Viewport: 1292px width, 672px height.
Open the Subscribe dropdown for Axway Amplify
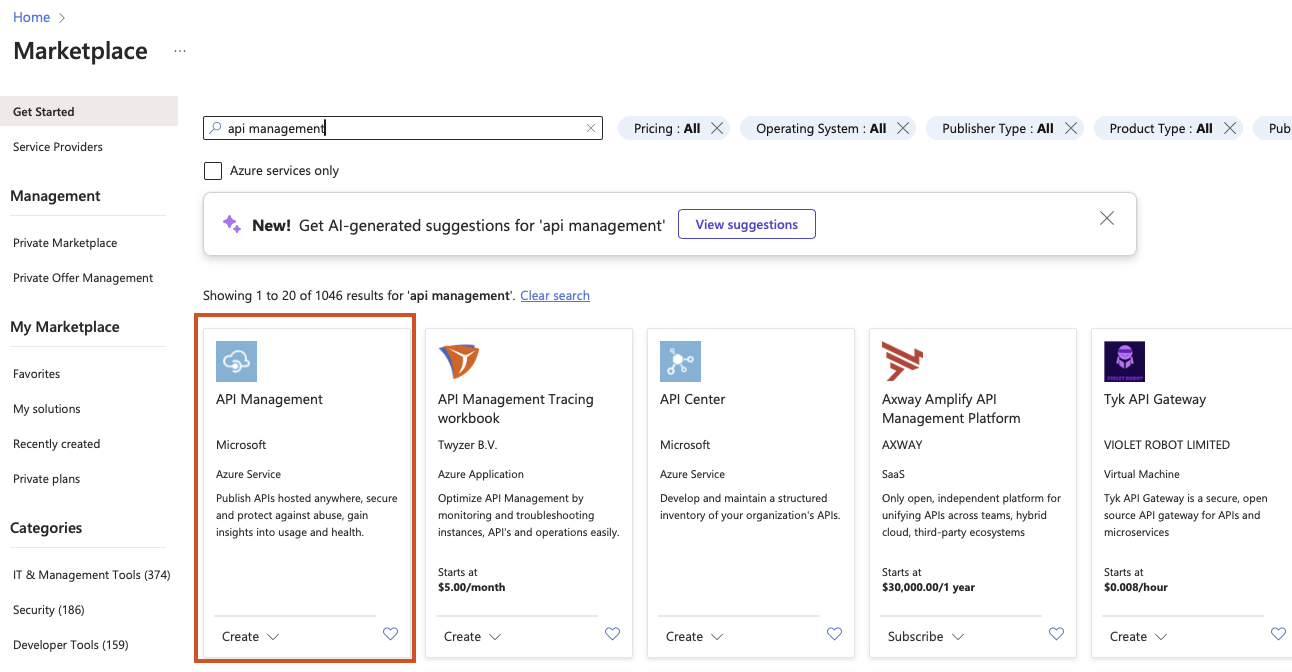925,637
